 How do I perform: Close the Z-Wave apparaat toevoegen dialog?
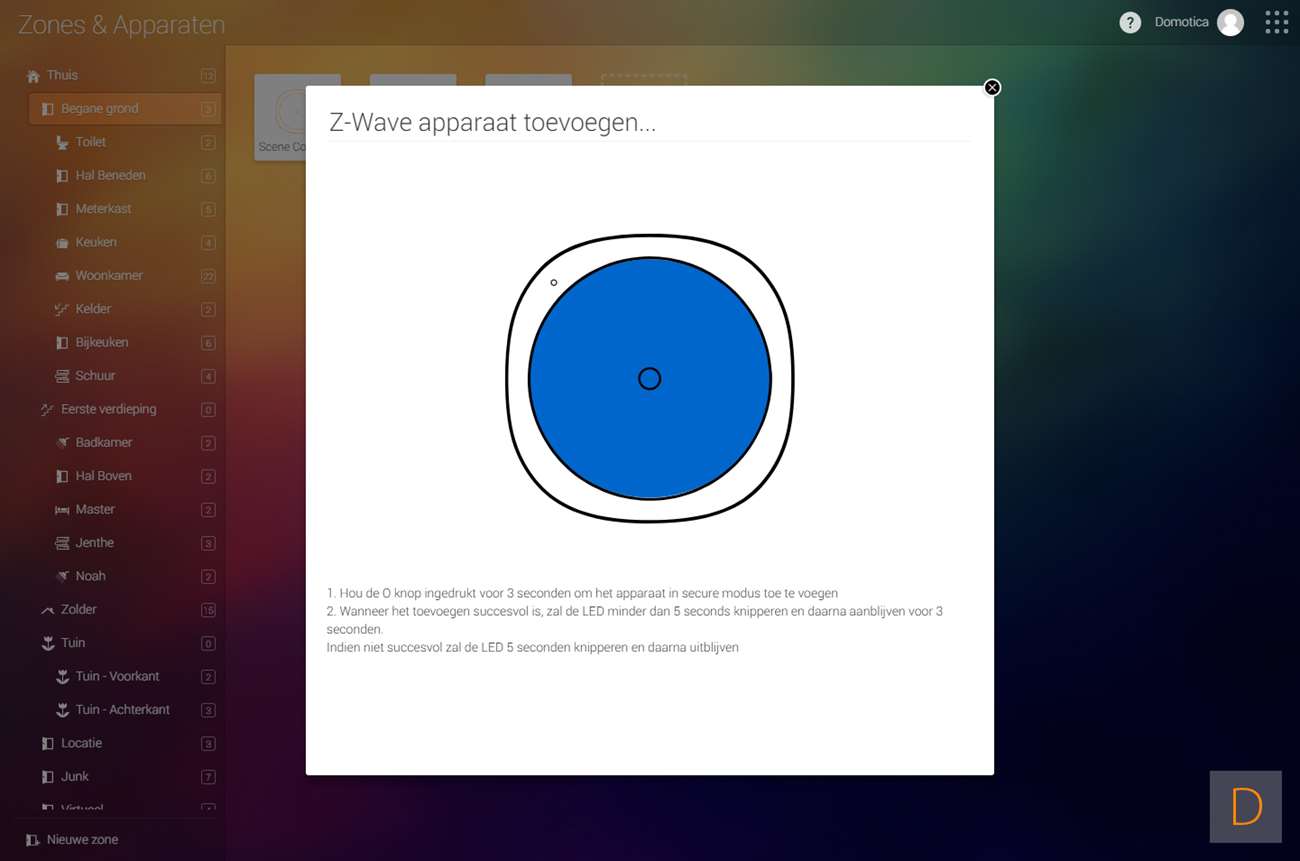coord(992,87)
